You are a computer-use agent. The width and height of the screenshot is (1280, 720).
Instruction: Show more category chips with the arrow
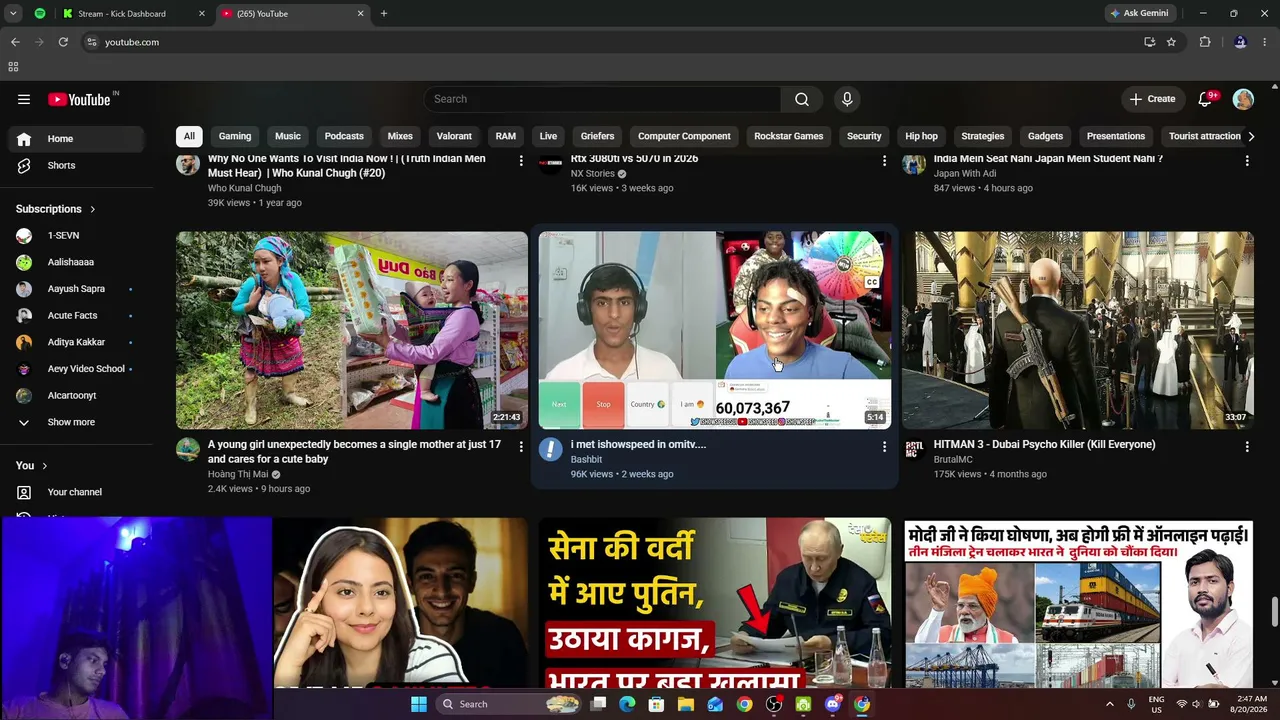click(x=1250, y=136)
